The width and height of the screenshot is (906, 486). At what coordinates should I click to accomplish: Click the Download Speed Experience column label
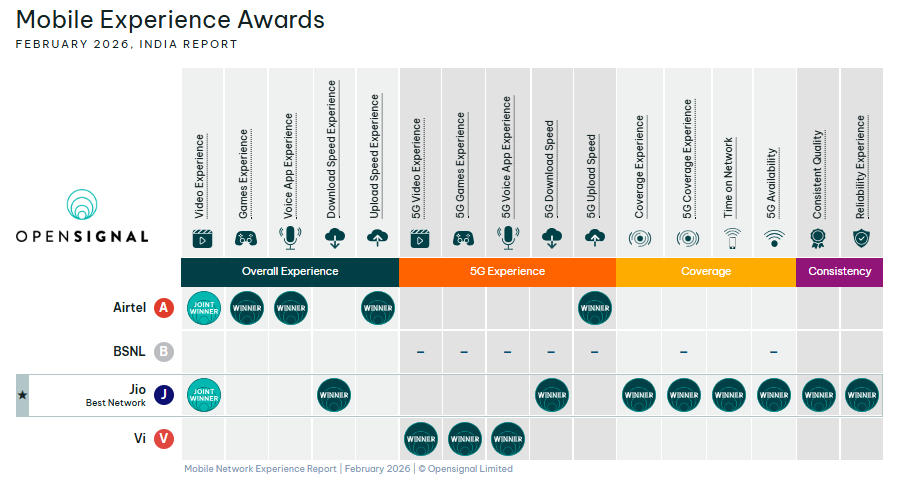click(x=332, y=150)
